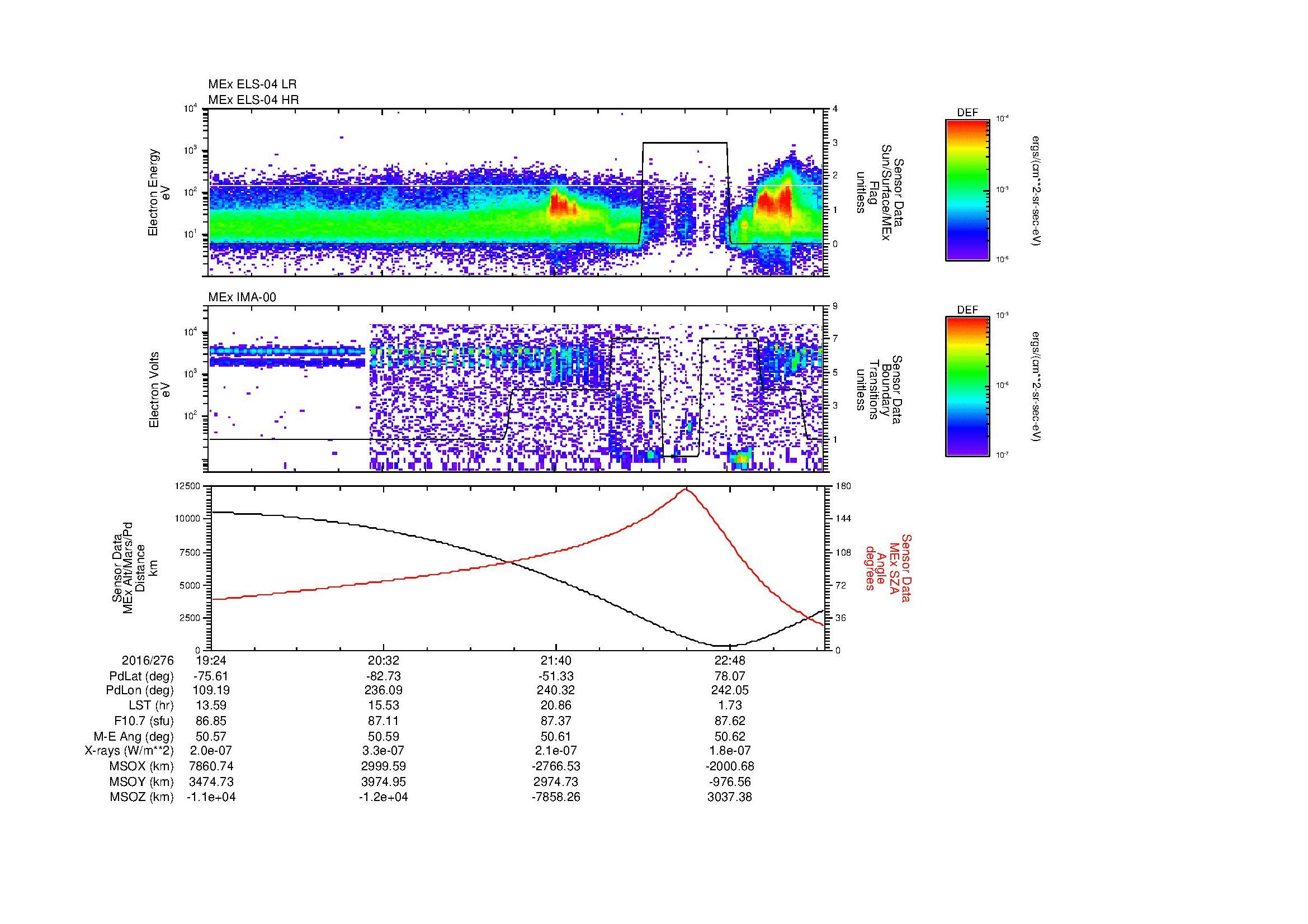Viewport: 1308px width, 924px height.
Task: Click the LST value '1.73'
Action: coord(730,706)
